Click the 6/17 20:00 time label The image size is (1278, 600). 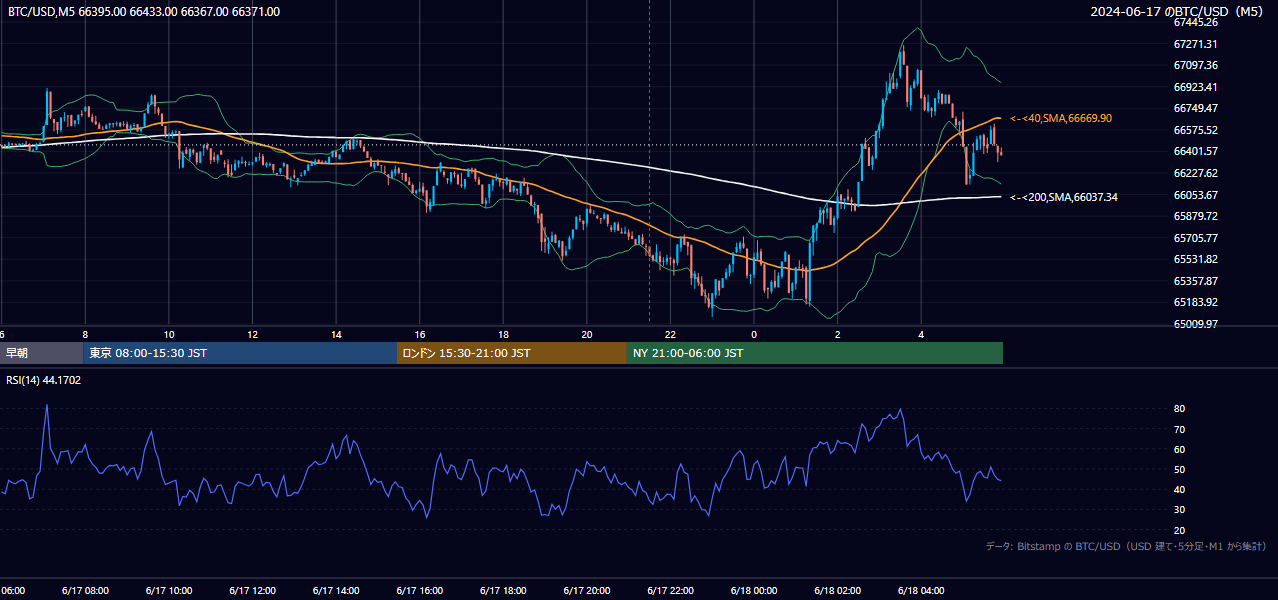[587, 591]
